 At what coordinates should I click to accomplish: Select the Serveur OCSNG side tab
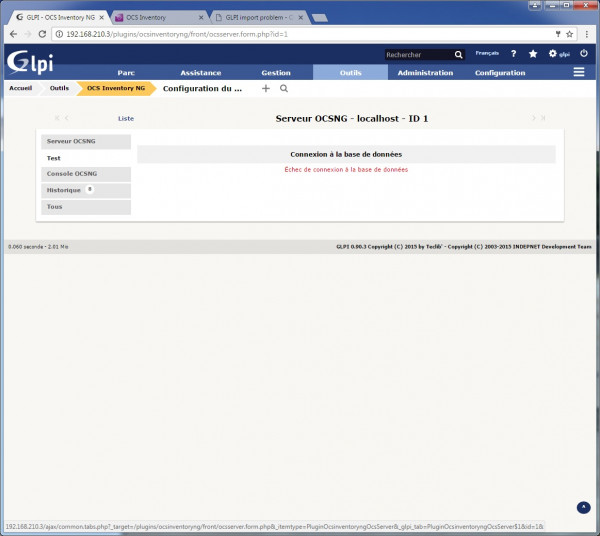86,142
